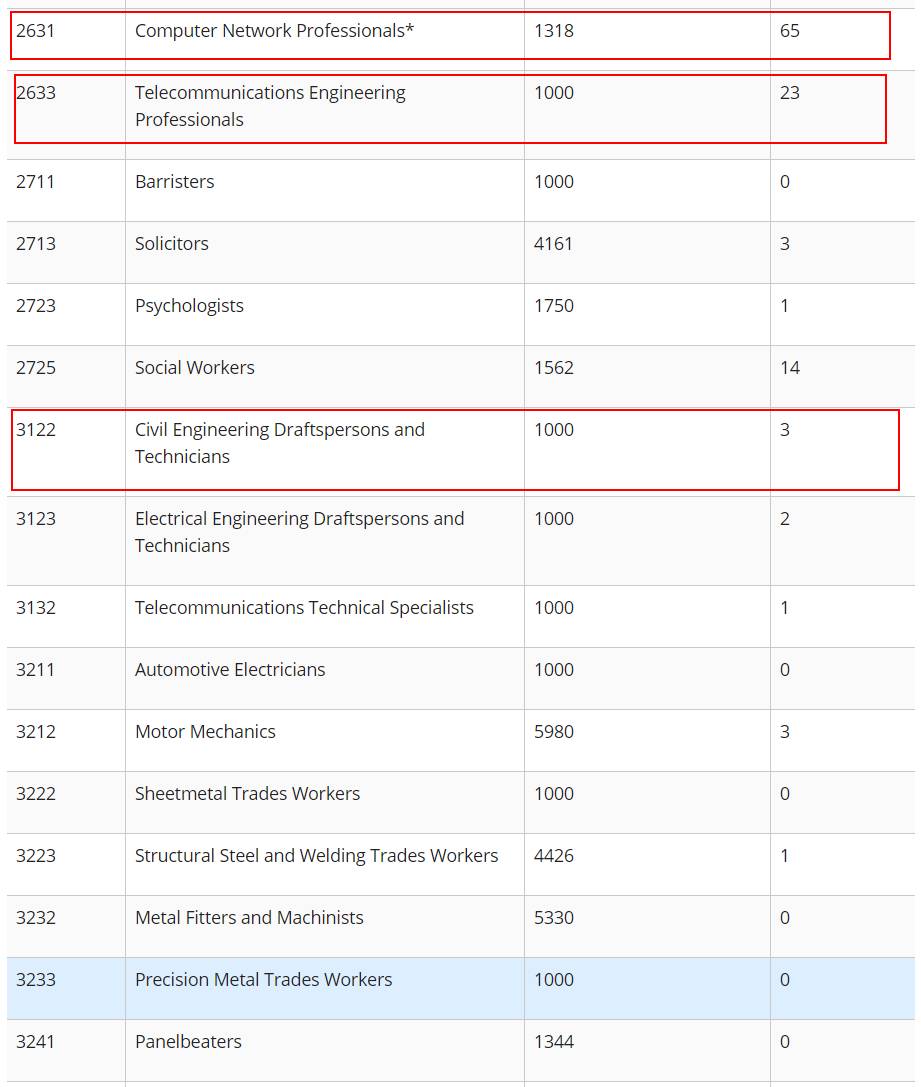Click Telecommunications Technical Specialists row
921x1087 pixels.
[x=304, y=608]
